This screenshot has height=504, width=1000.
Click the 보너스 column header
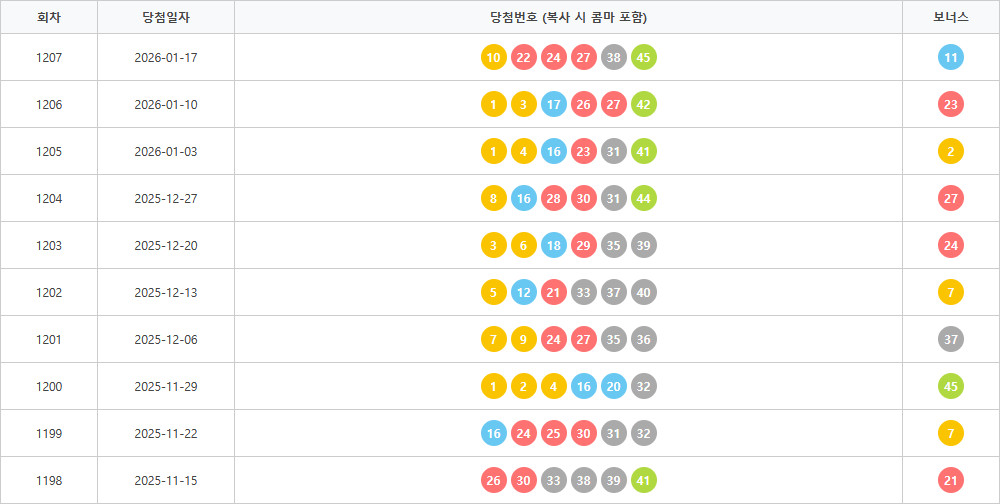(950, 17)
